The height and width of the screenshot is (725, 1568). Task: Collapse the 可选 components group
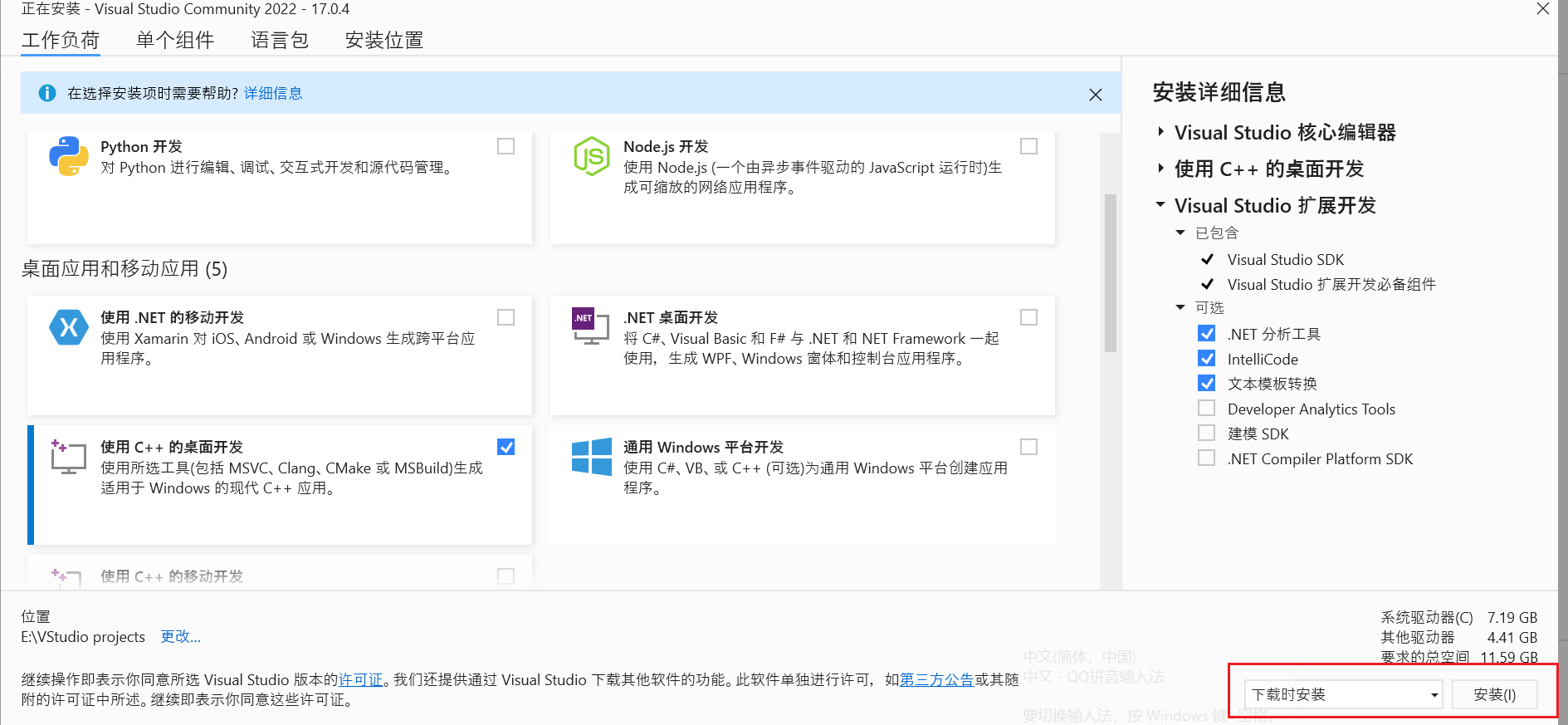(x=1180, y=307)
